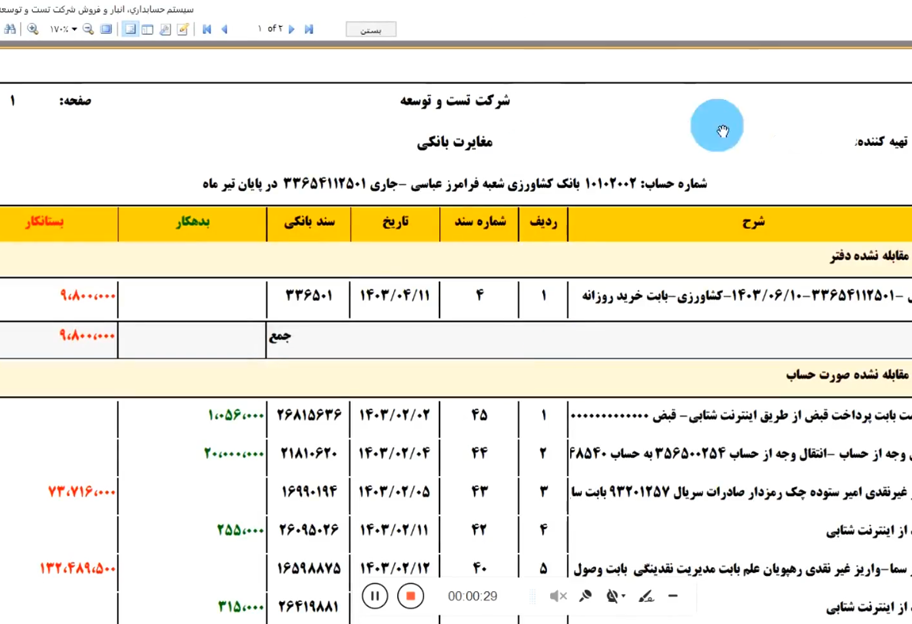Go to the first page
Image resolution: width=912 pixels, height=624 pixels.
coord(206,29)
